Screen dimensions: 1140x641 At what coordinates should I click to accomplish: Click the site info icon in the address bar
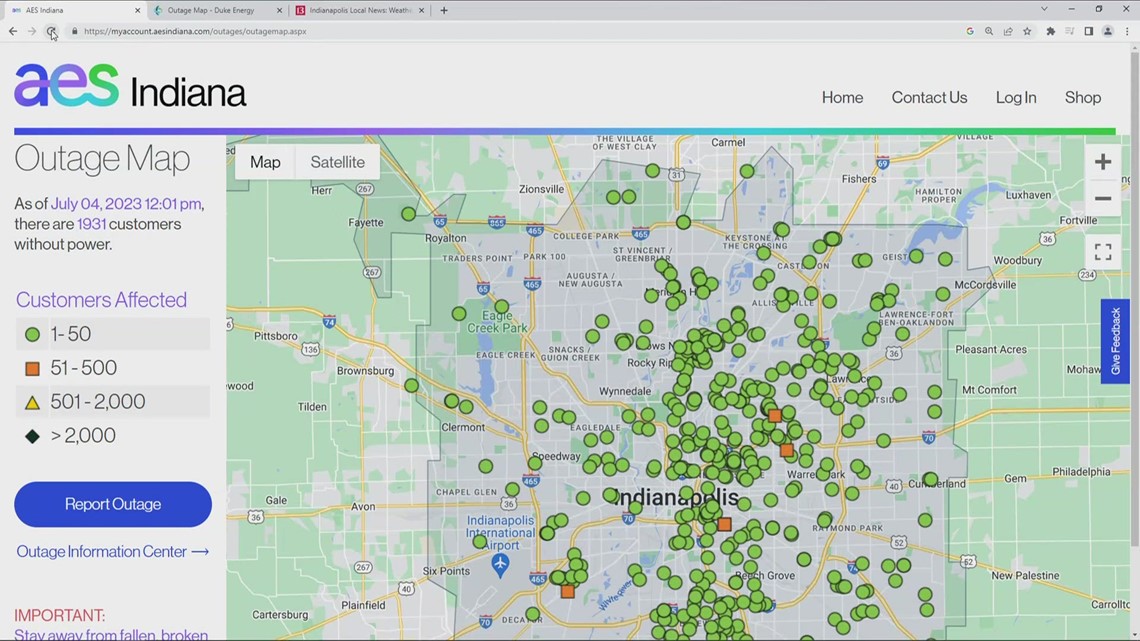coord(75,31)
